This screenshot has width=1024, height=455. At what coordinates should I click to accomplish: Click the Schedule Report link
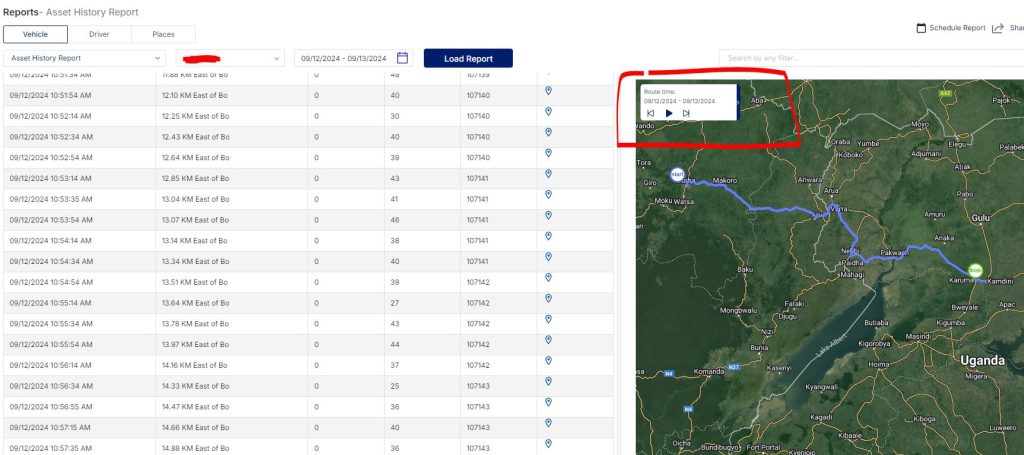(957, 28)
